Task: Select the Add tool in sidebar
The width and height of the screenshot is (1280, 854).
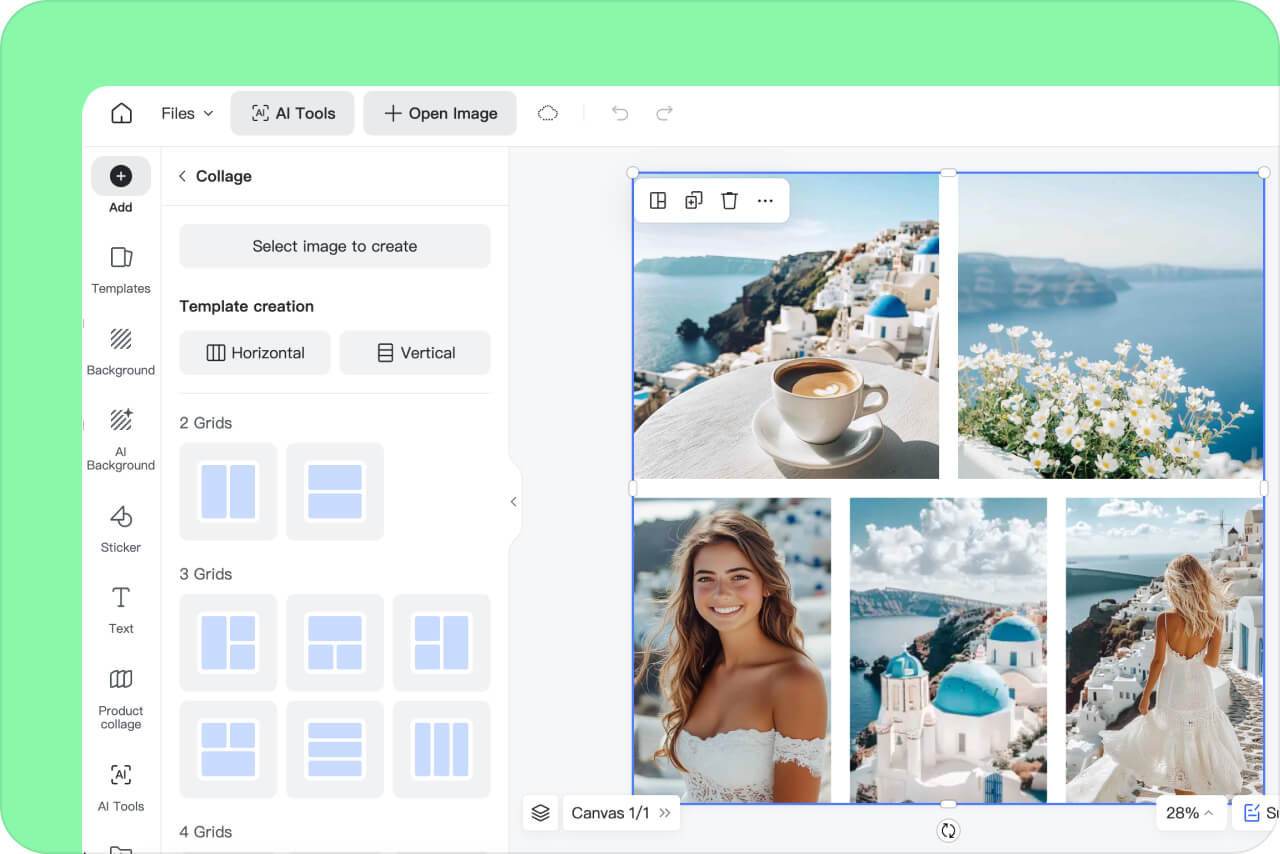Action: 121,185
